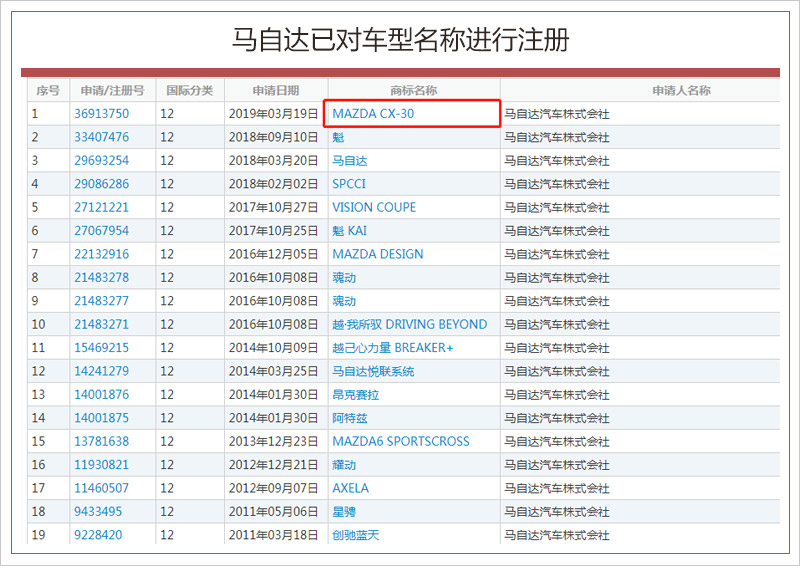Select the date 2018年02月02日

[x=273, y=184]
